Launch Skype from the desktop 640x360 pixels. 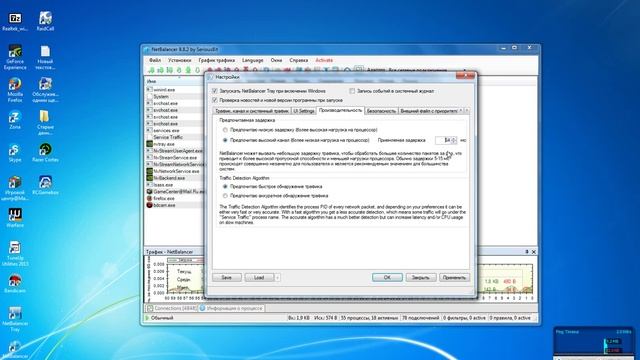[x=15, y=153]
